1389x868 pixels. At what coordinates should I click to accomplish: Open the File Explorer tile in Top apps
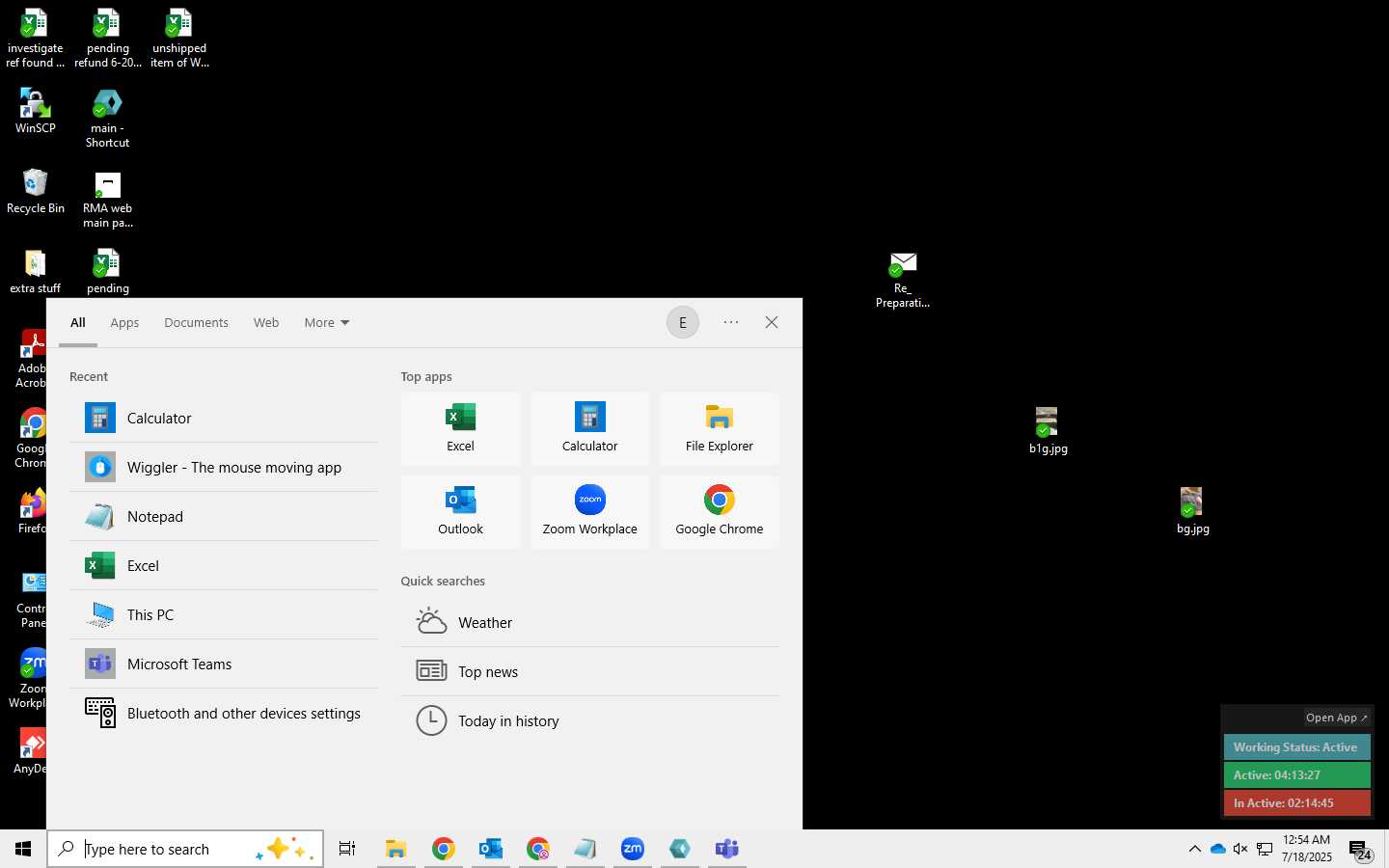720,429
